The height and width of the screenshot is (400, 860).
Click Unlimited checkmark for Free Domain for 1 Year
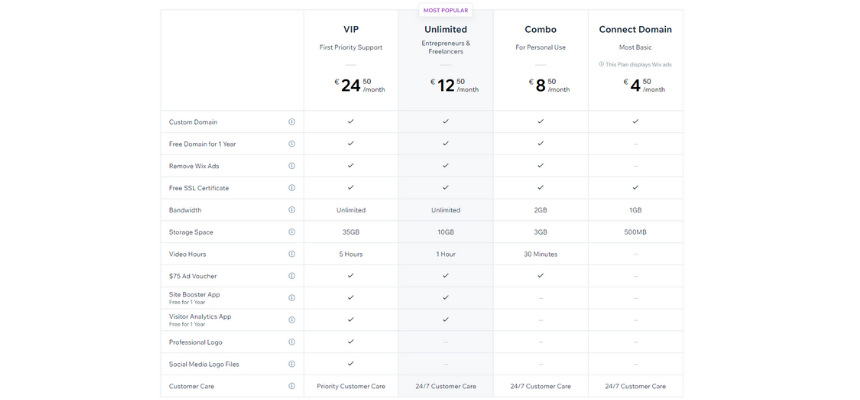pos(446,143)
